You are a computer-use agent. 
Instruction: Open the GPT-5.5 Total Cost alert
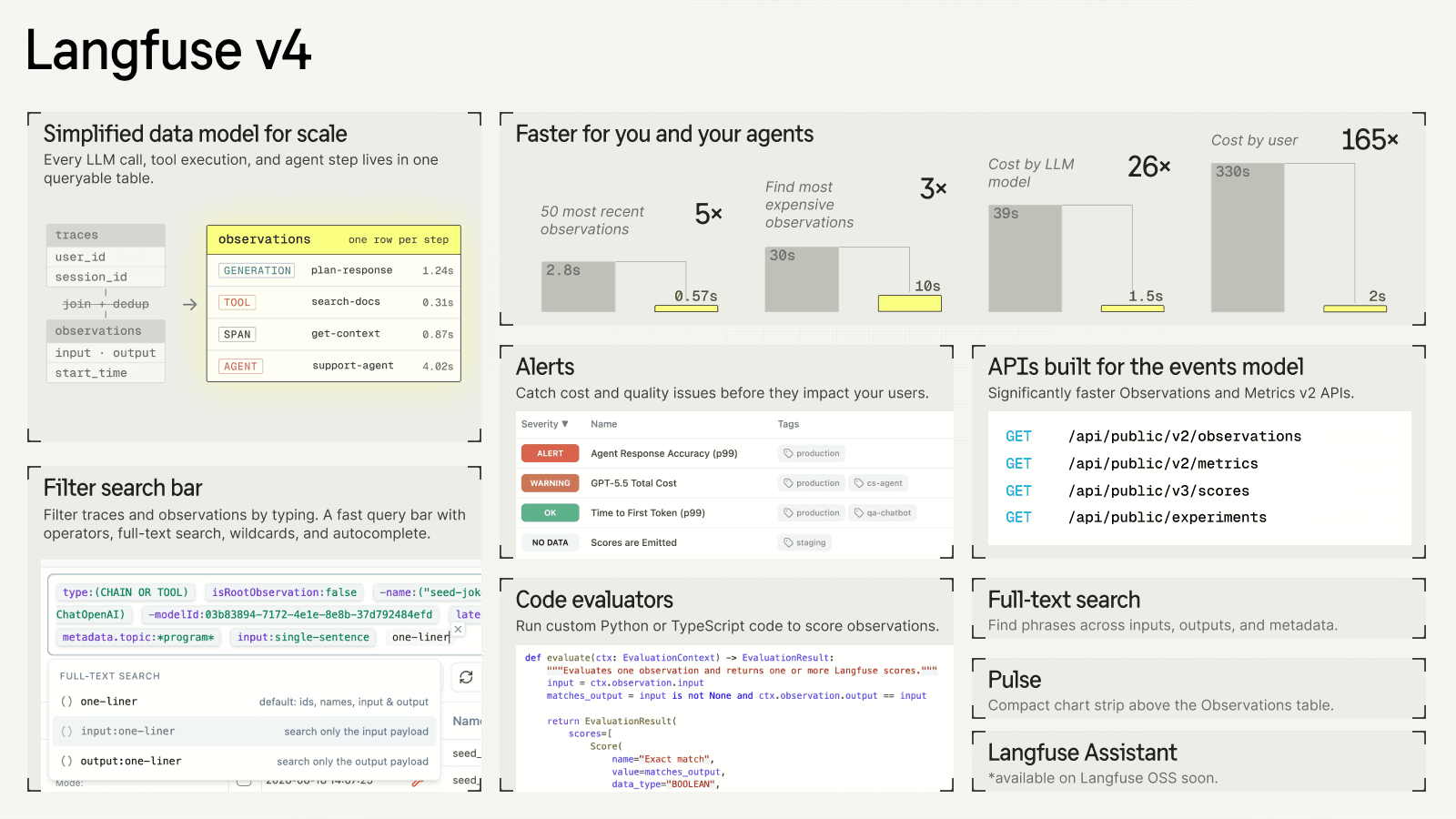click(x=633, y=483)
